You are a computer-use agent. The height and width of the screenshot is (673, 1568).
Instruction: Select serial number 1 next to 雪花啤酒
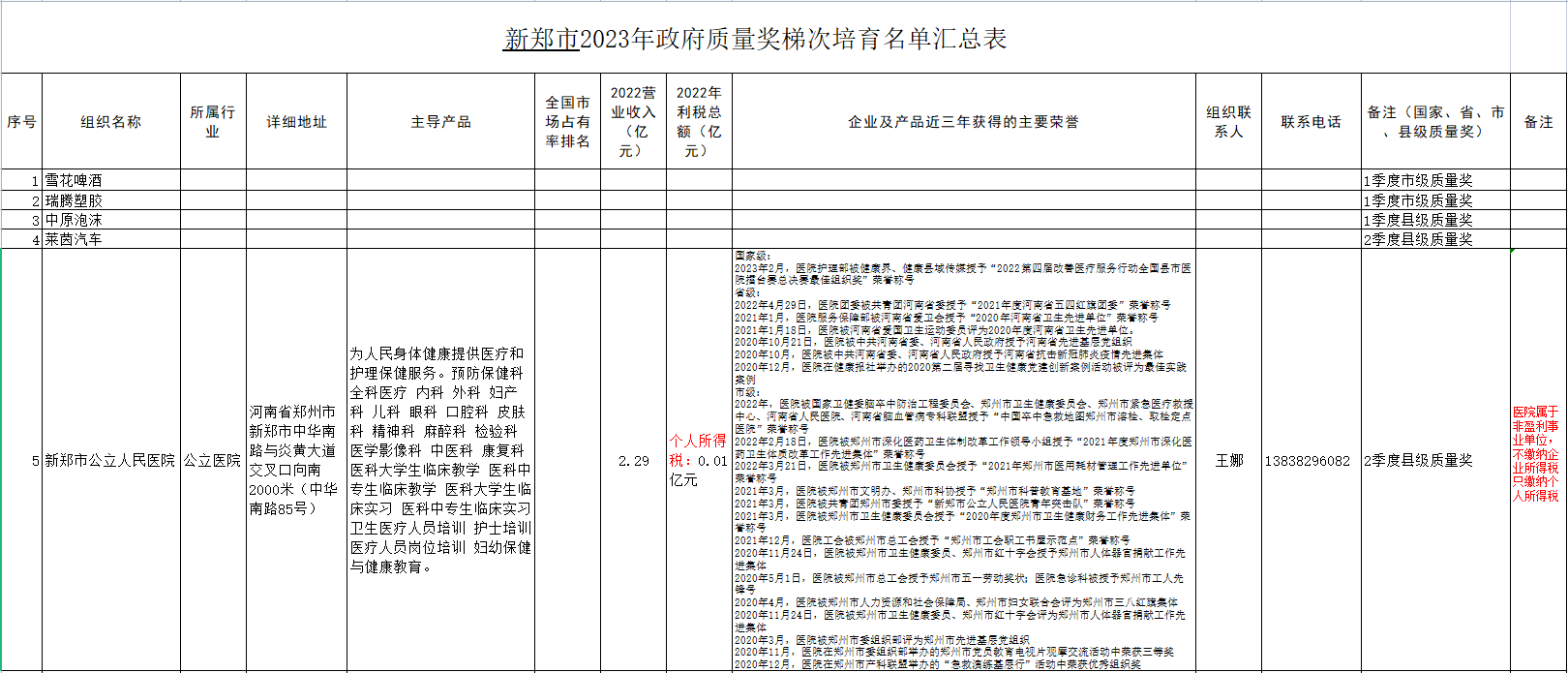click(x=21, y=180)
